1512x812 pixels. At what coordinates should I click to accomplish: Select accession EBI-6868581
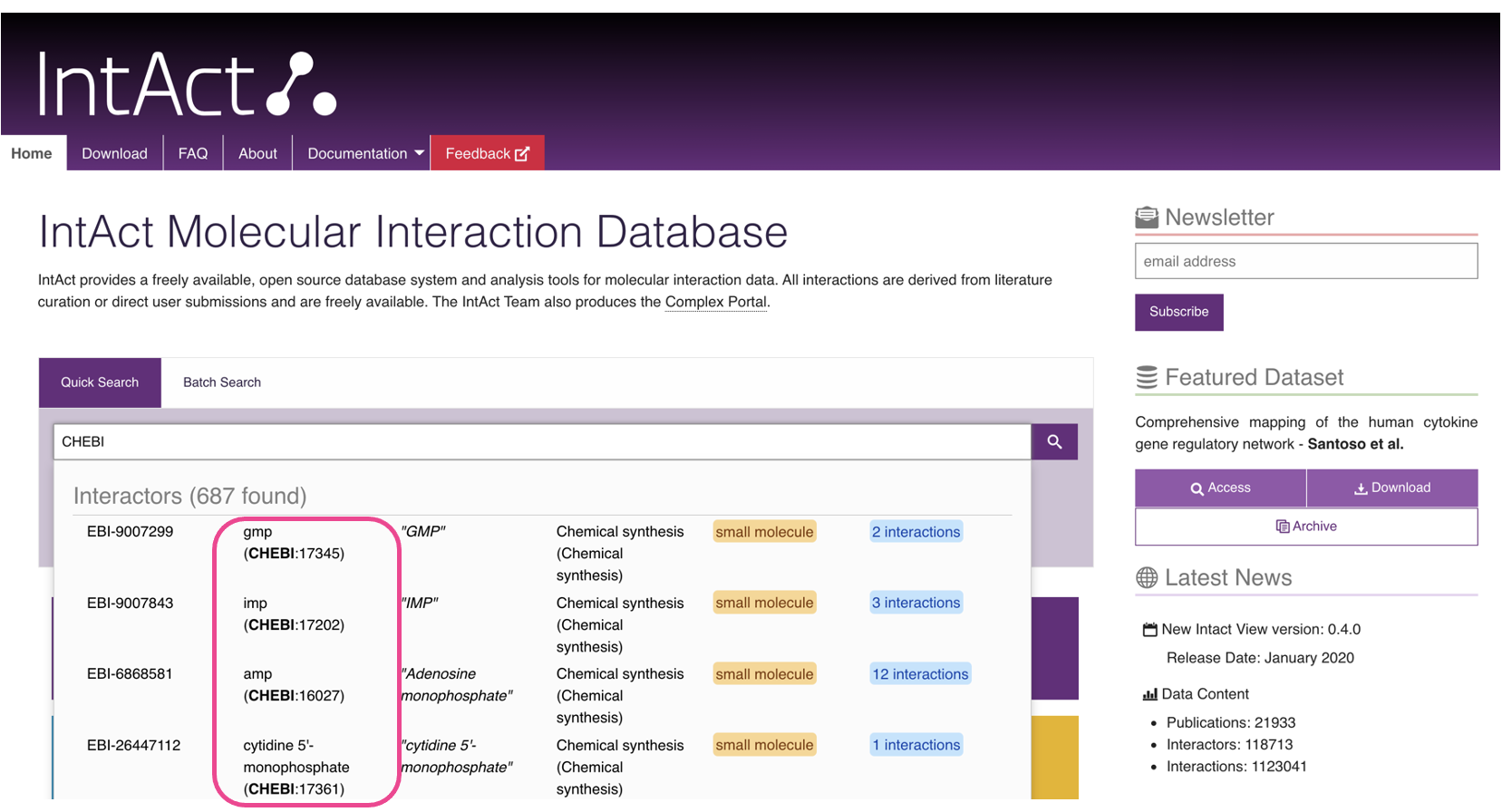pos(130,674)
